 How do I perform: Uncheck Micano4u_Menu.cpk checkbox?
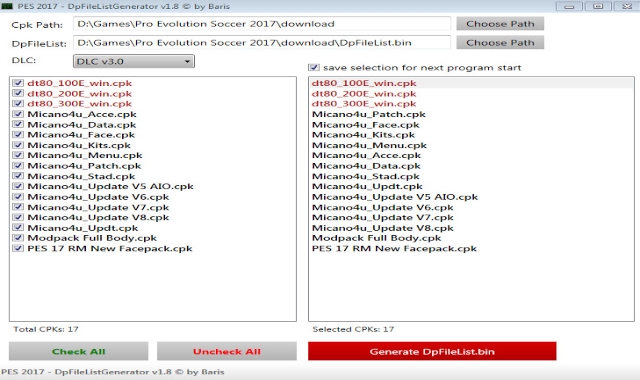tap(18, 155)
